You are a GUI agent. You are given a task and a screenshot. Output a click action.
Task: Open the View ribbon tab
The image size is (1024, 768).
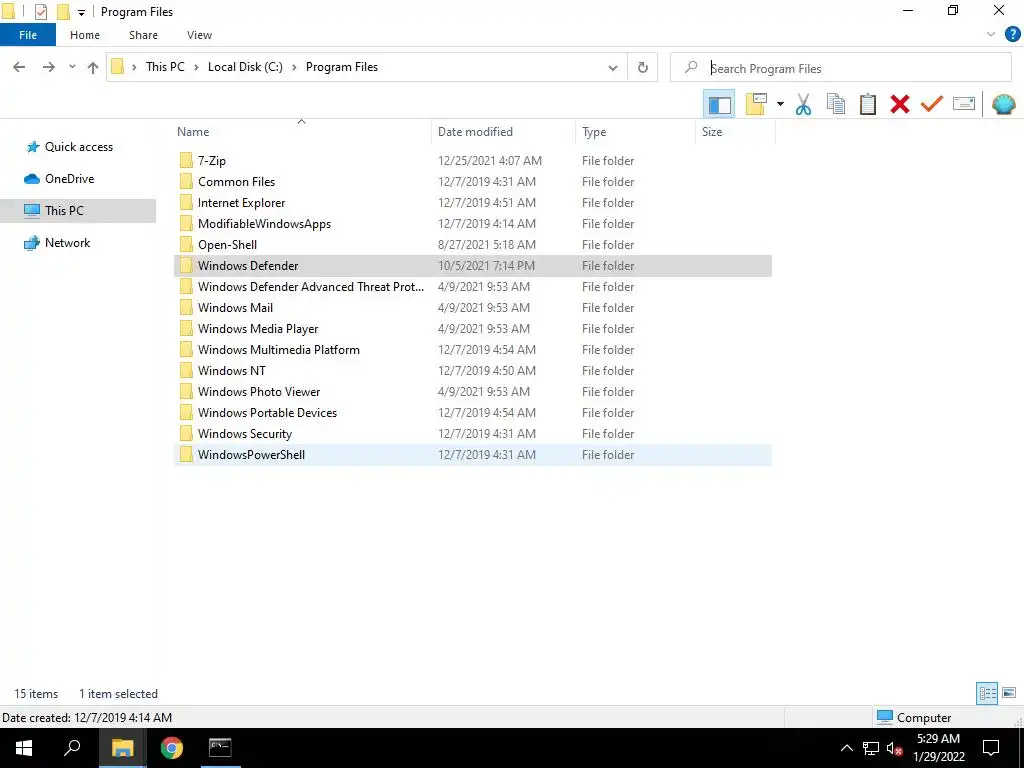pyautogui.click(x=199, y=35)
